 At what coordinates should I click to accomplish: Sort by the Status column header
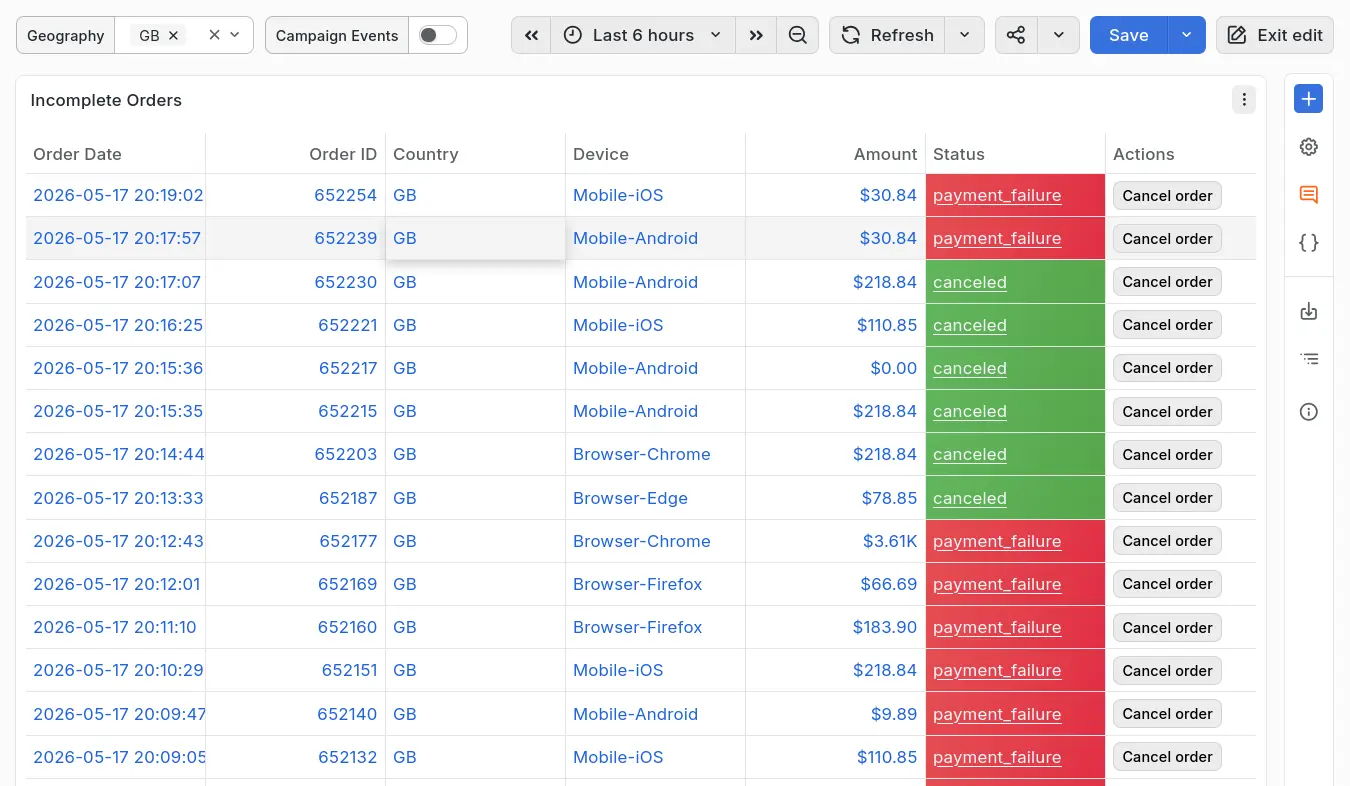click(x=959, y=154)
